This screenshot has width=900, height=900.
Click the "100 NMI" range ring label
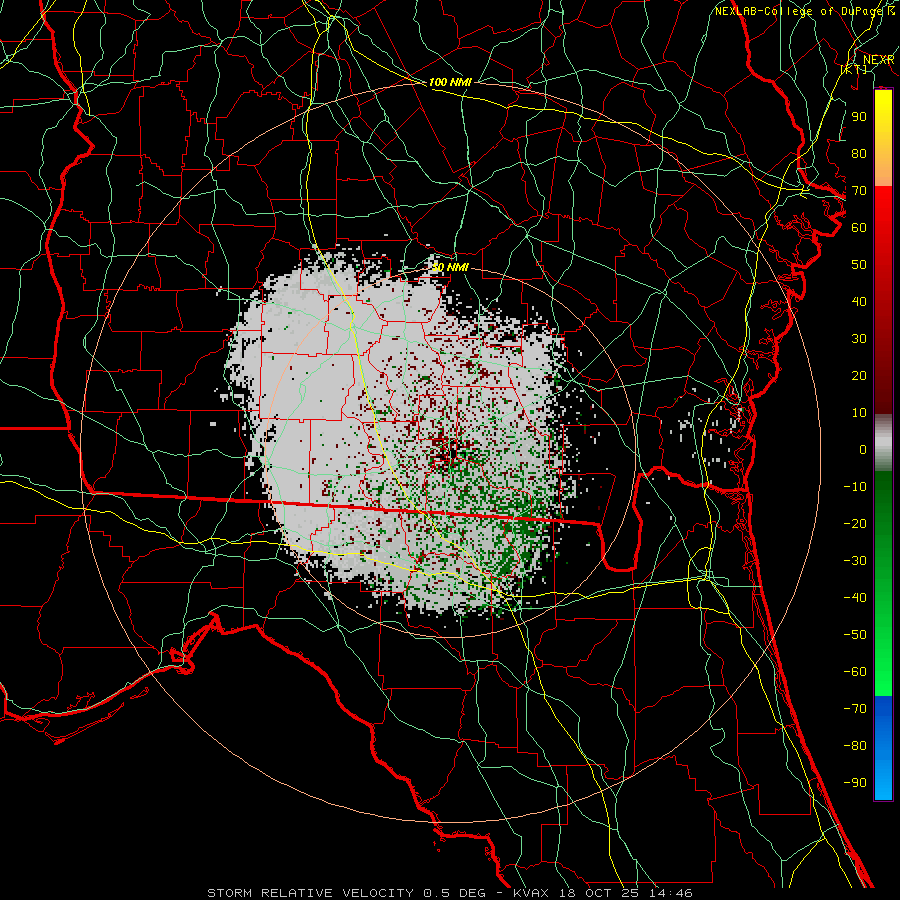tap(450, 82)
